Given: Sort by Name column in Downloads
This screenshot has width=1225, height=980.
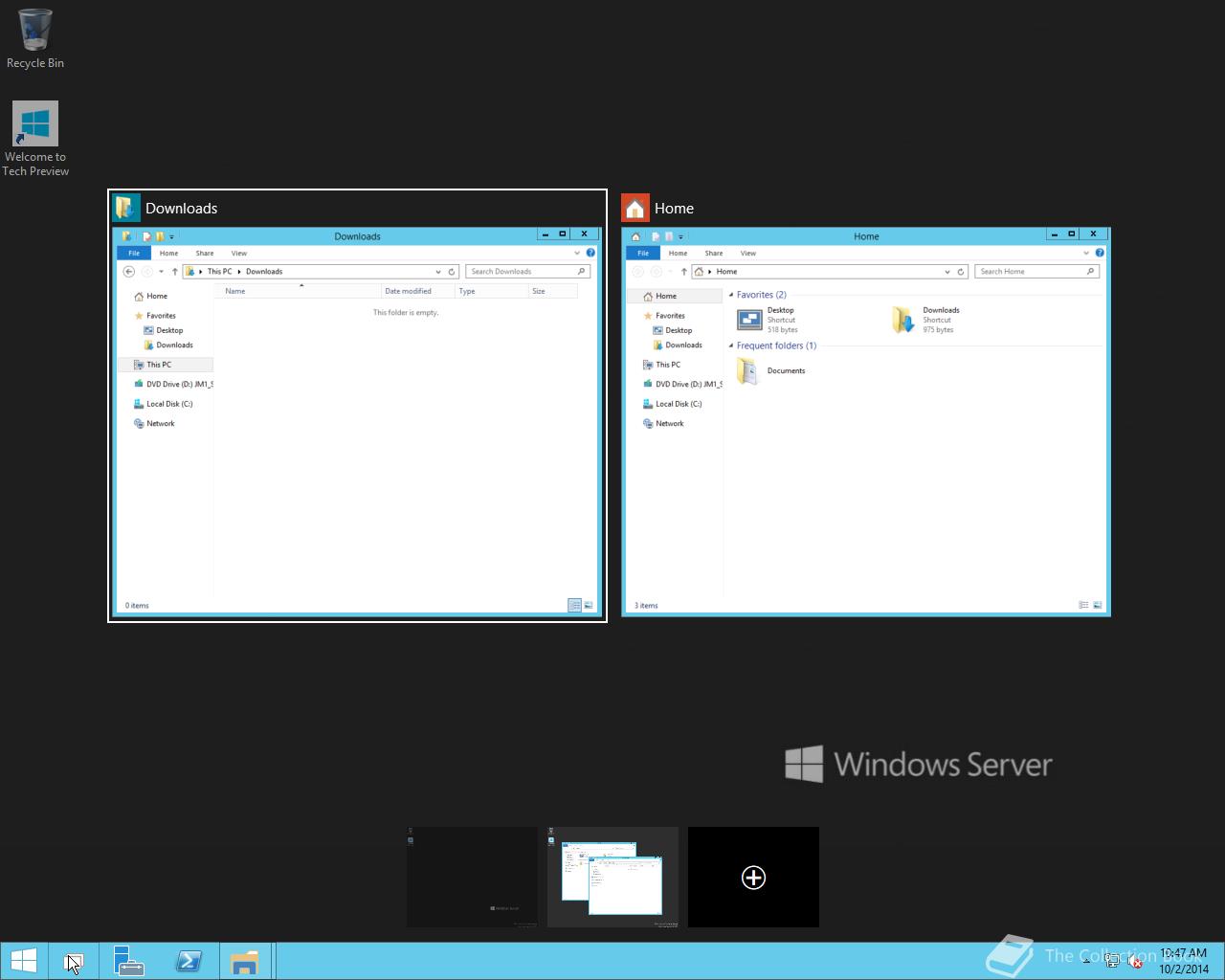Looking at the screenshot, I should click(x=300, y=291).
